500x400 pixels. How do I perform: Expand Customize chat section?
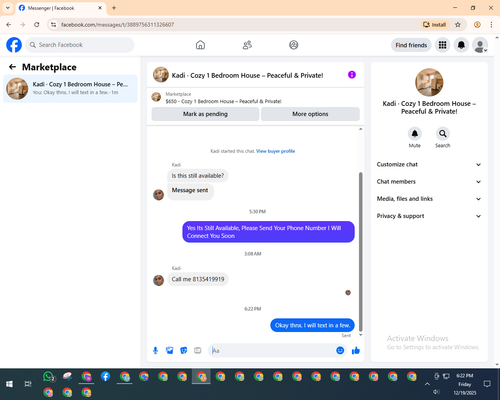coord(429,164)
